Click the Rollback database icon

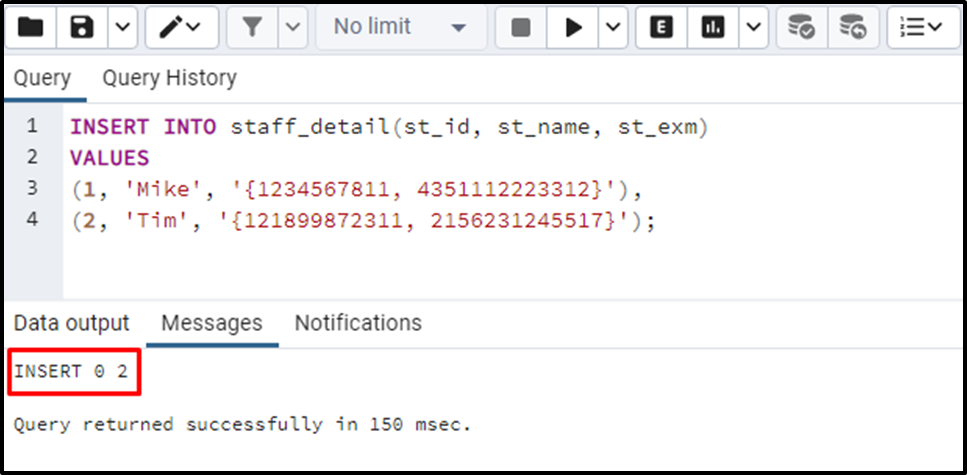click(854, 27)
